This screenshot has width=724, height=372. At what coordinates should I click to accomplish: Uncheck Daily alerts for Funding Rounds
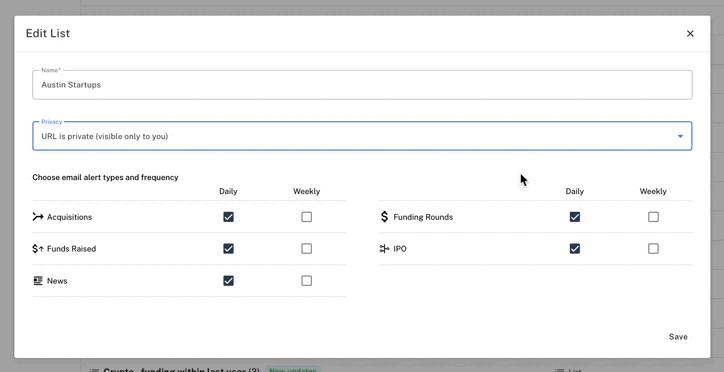[574, 217]
